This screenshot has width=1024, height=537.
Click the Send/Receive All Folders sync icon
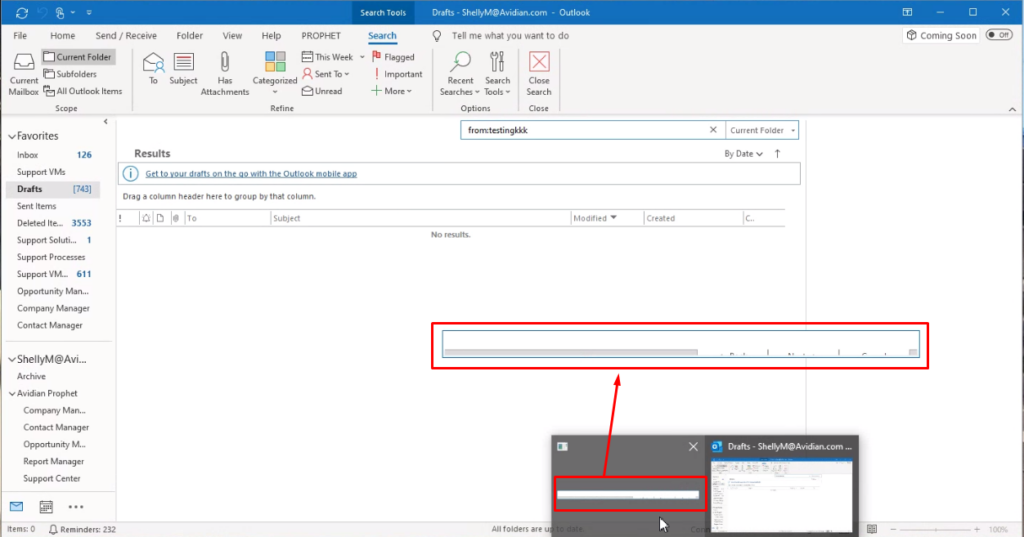point(22,12)
